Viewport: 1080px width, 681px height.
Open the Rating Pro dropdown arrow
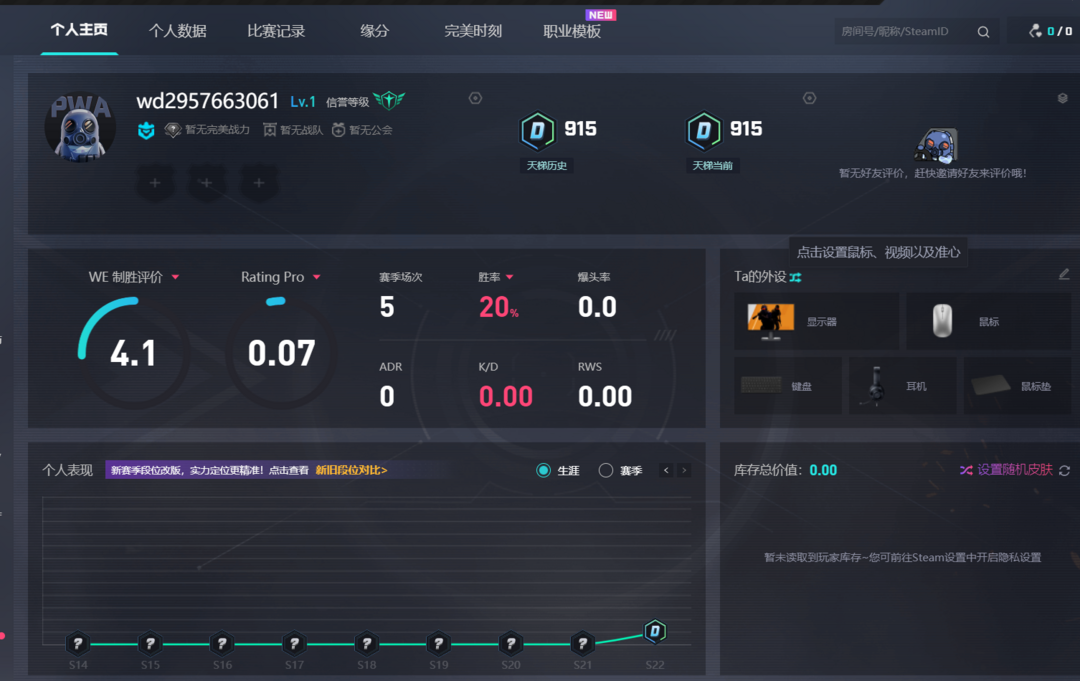[x=317, y=277]
